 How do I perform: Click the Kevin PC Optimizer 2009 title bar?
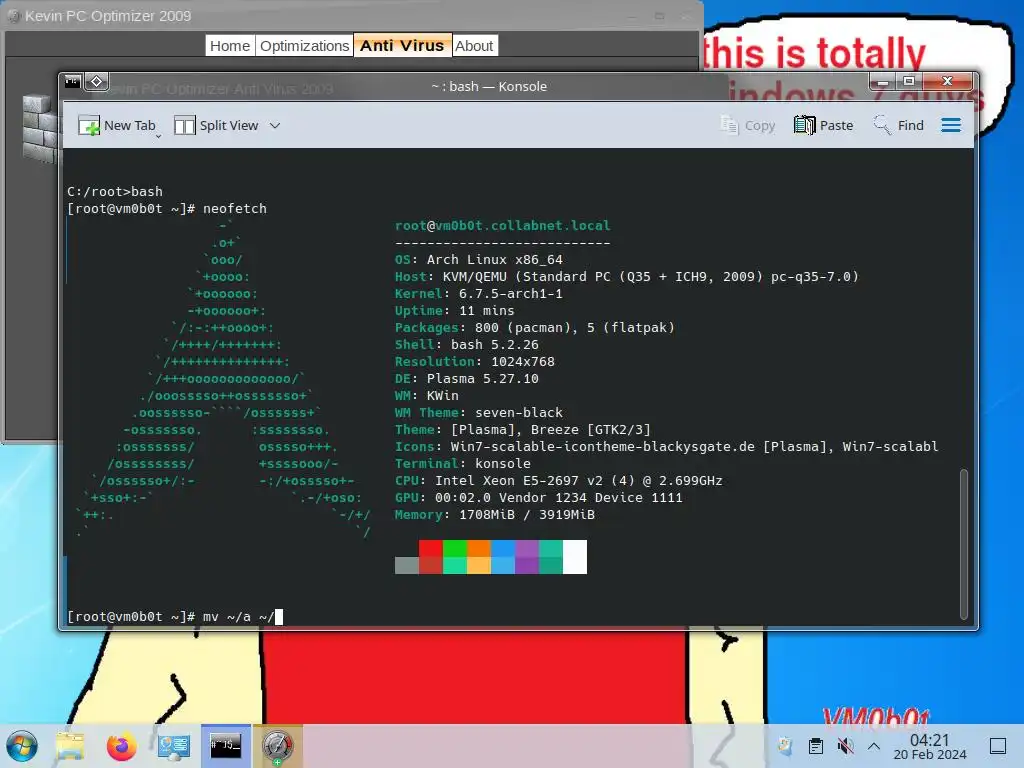coord(353,16)
